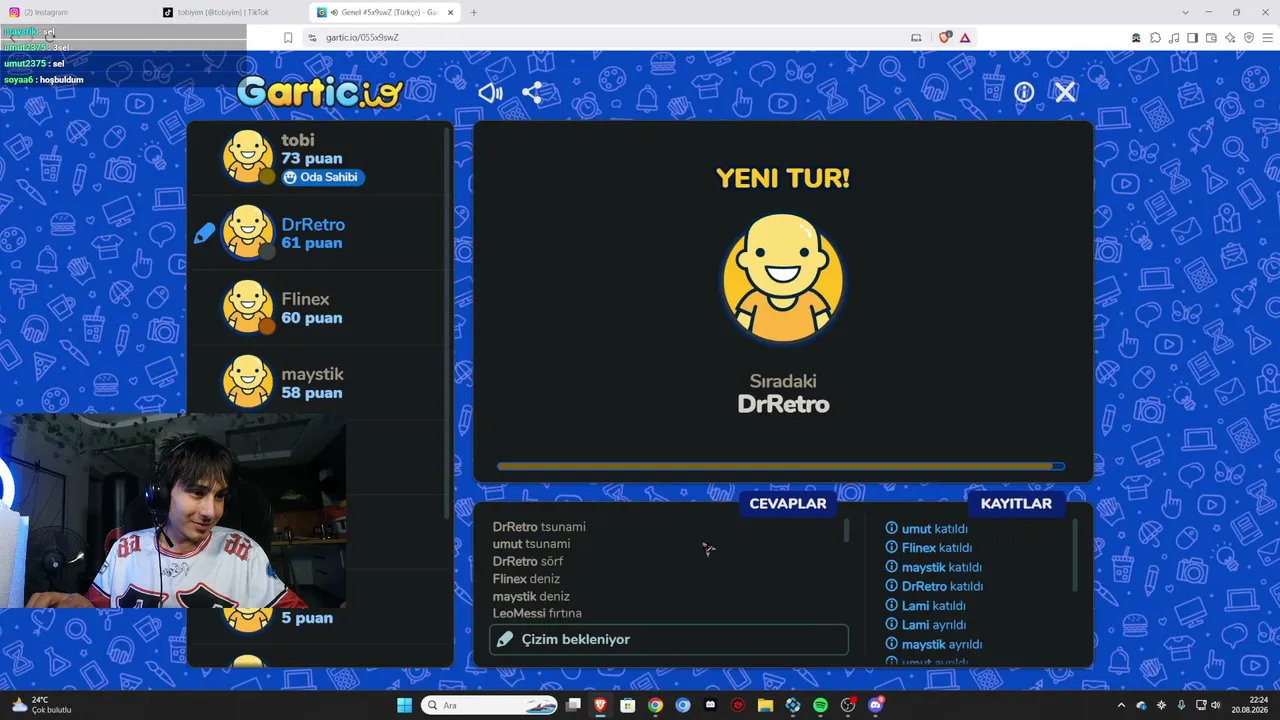This screenshot has height=720, width=1280.
Task: Click the site info icon before URL
Action: [x=312, y=37]
